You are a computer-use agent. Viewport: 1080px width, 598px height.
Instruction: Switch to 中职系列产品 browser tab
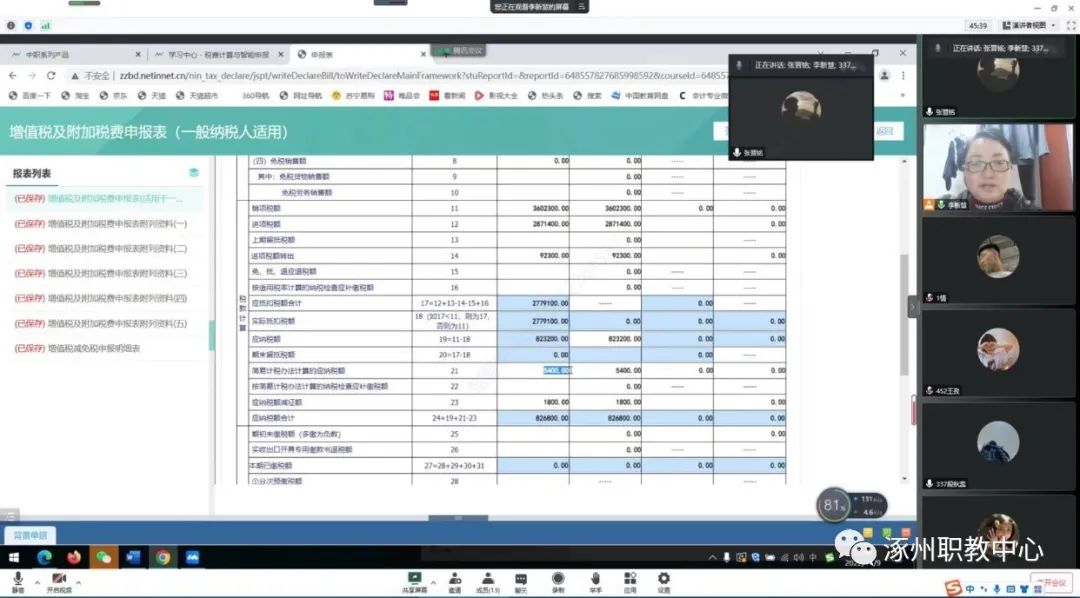click(72, 54)
